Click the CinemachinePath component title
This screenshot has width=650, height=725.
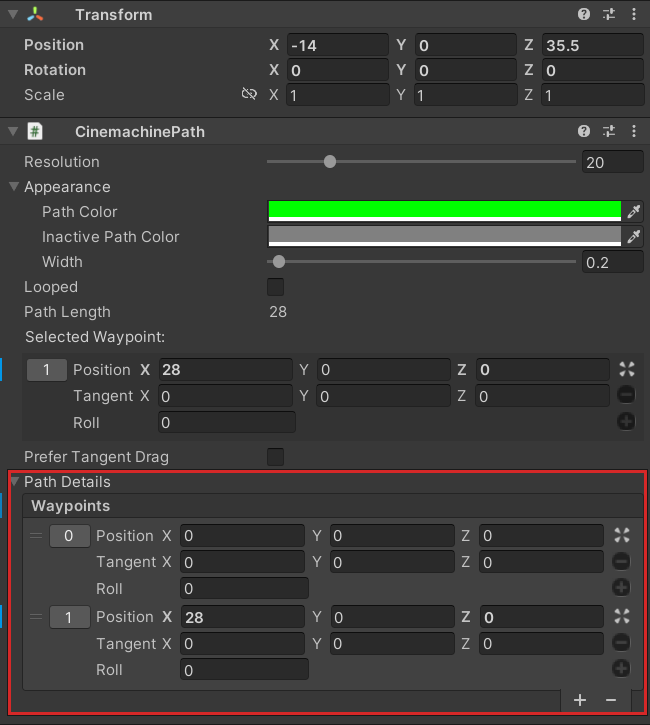tap(140, 131)
